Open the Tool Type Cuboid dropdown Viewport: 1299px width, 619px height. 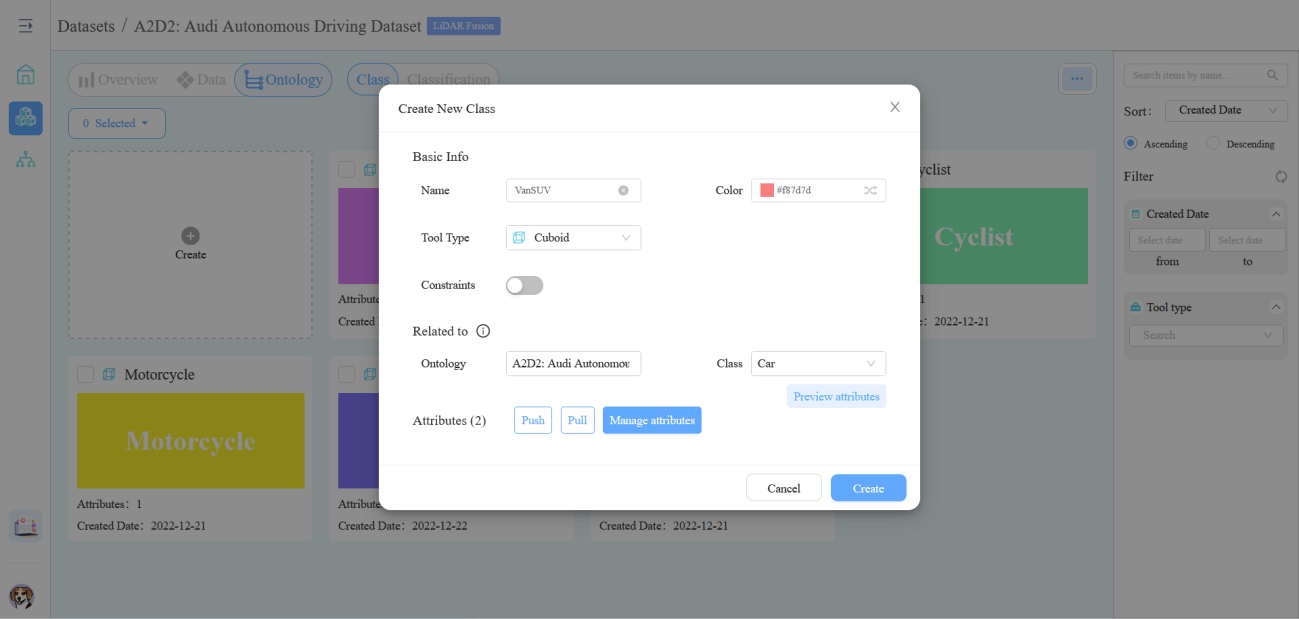pyautogui.click(x=573, y=238)
